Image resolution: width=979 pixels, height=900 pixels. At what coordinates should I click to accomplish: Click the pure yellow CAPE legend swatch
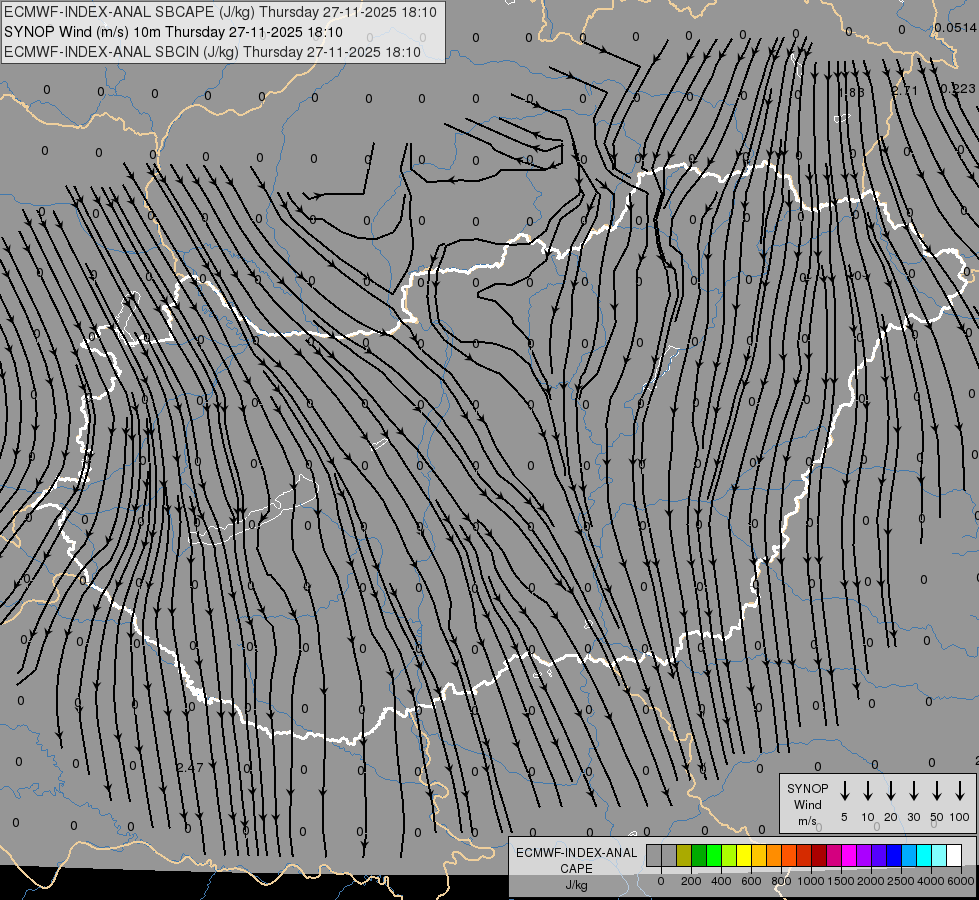pos(744,855)
